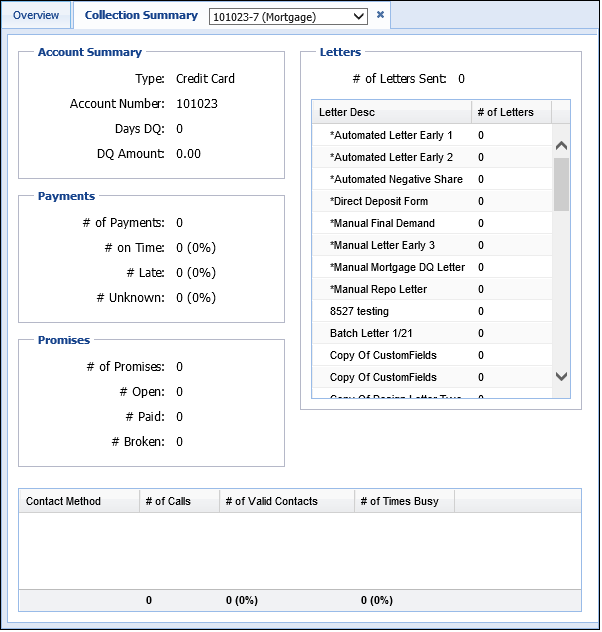The width and height of the screenshot is (602, 632).
Task: Click the Letters list scrollbar thumb
Action: click(x=561, y=185)
